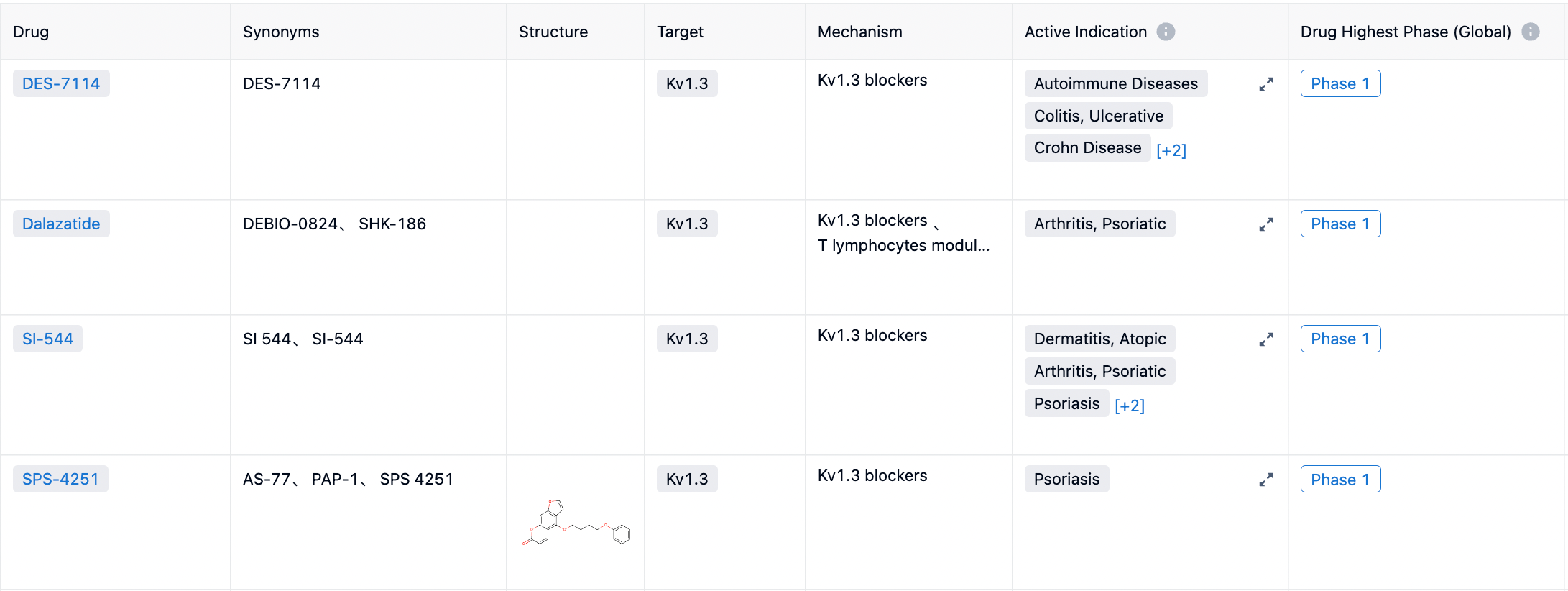The image size is (1568, 591).
Task: Open the DES-7114 drug link
Action: [x=61, y=83]
